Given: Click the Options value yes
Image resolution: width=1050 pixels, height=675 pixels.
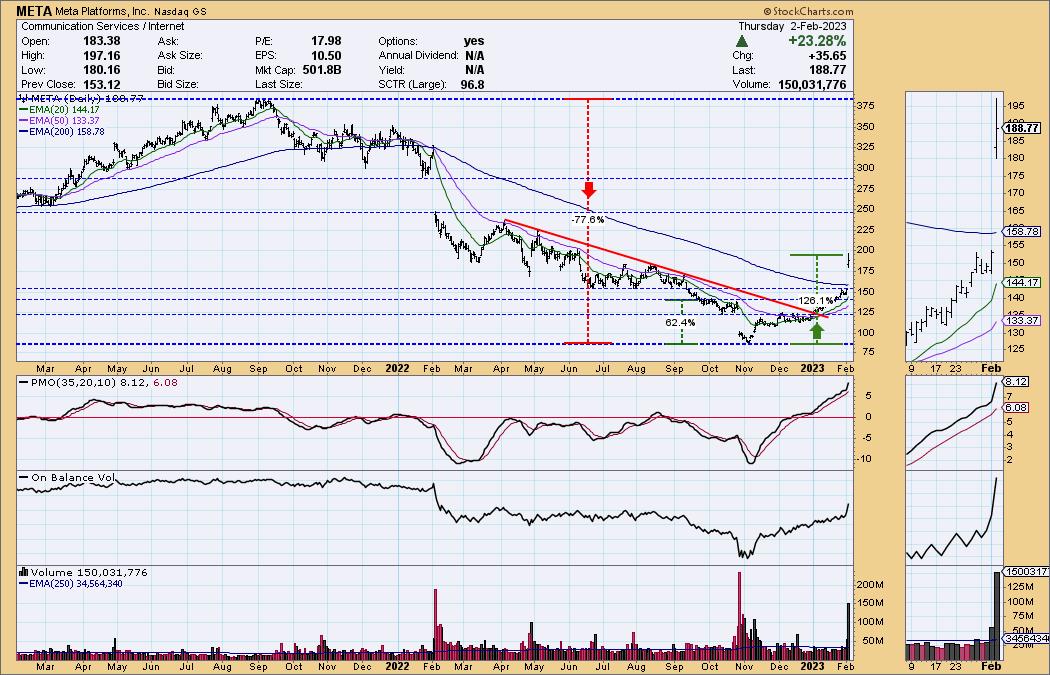Looking at the screenshot, I should point(473,41).
